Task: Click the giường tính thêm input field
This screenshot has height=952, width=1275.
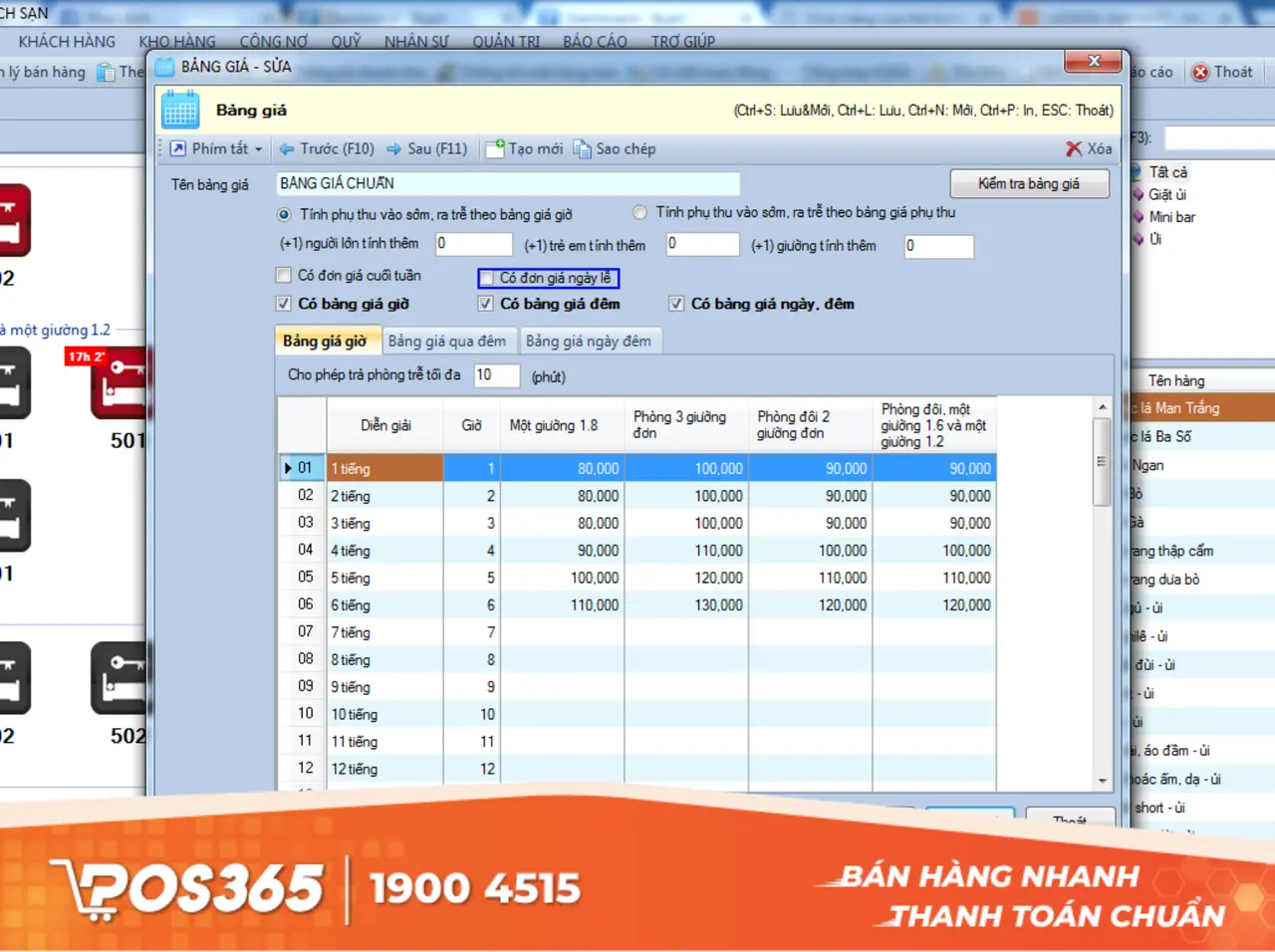Action: pyautogui.click(x=938, y=245)
